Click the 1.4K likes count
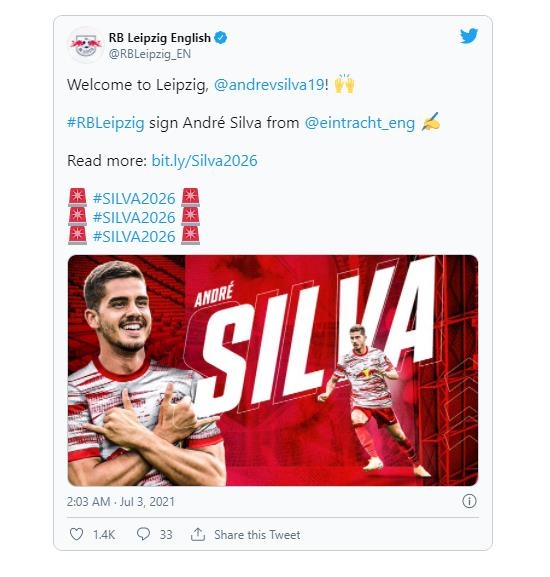This screenshot has height=577, width=550. [x=104, y=534]
